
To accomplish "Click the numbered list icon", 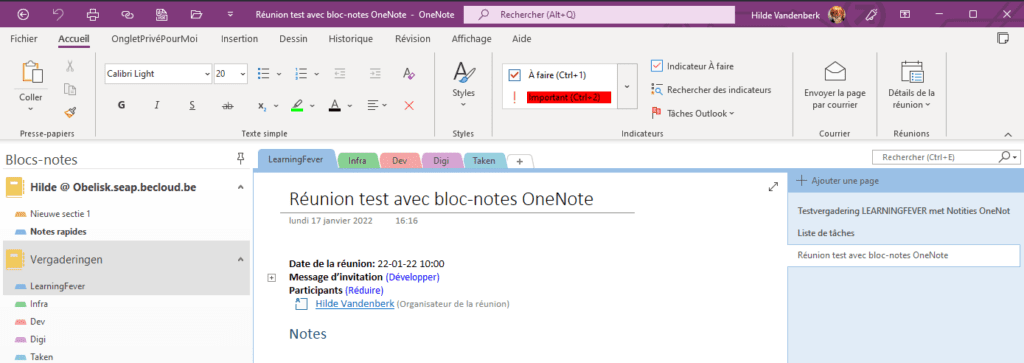I will [301, 74].
